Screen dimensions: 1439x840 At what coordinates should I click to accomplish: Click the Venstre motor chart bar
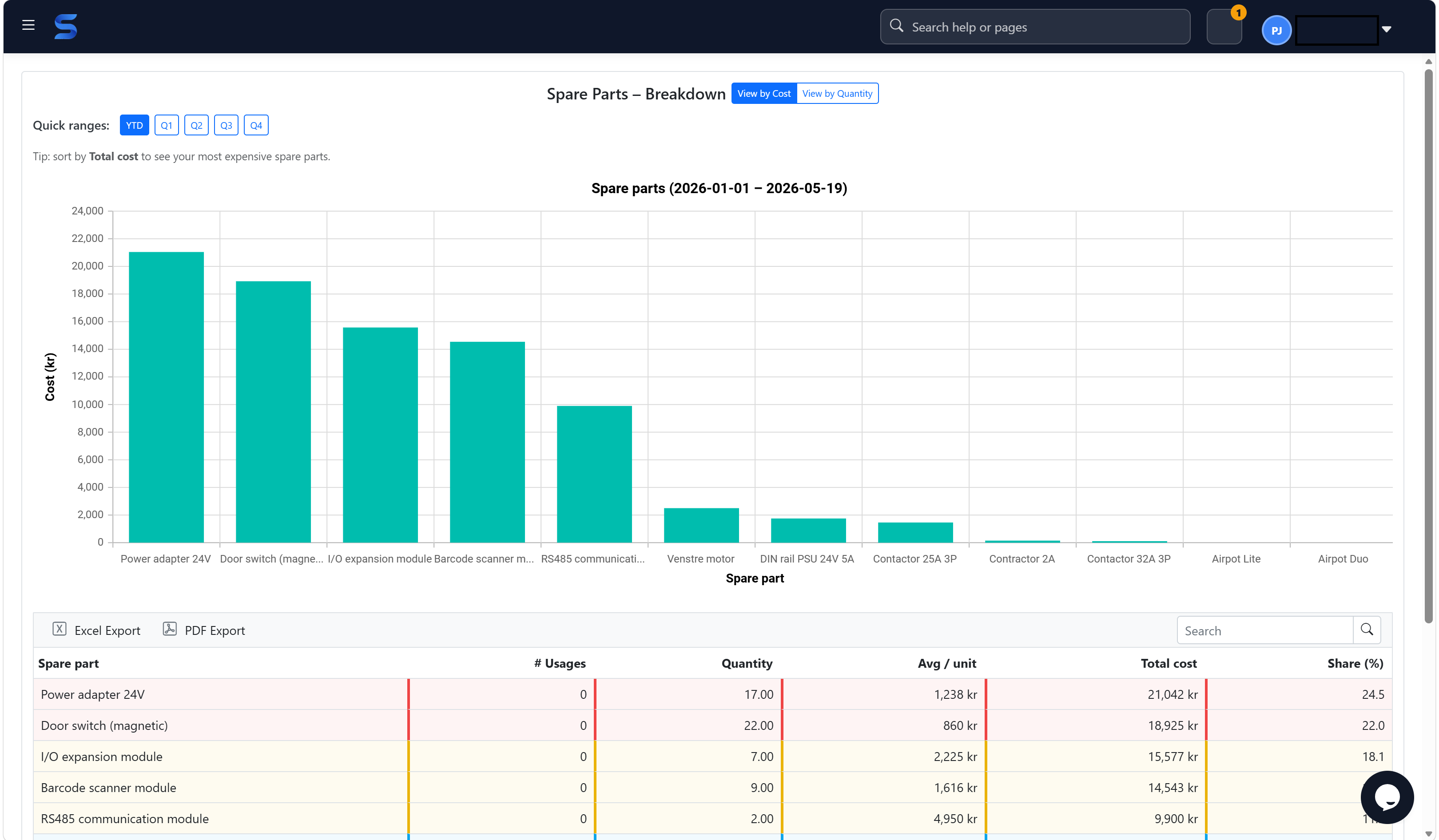701,525
